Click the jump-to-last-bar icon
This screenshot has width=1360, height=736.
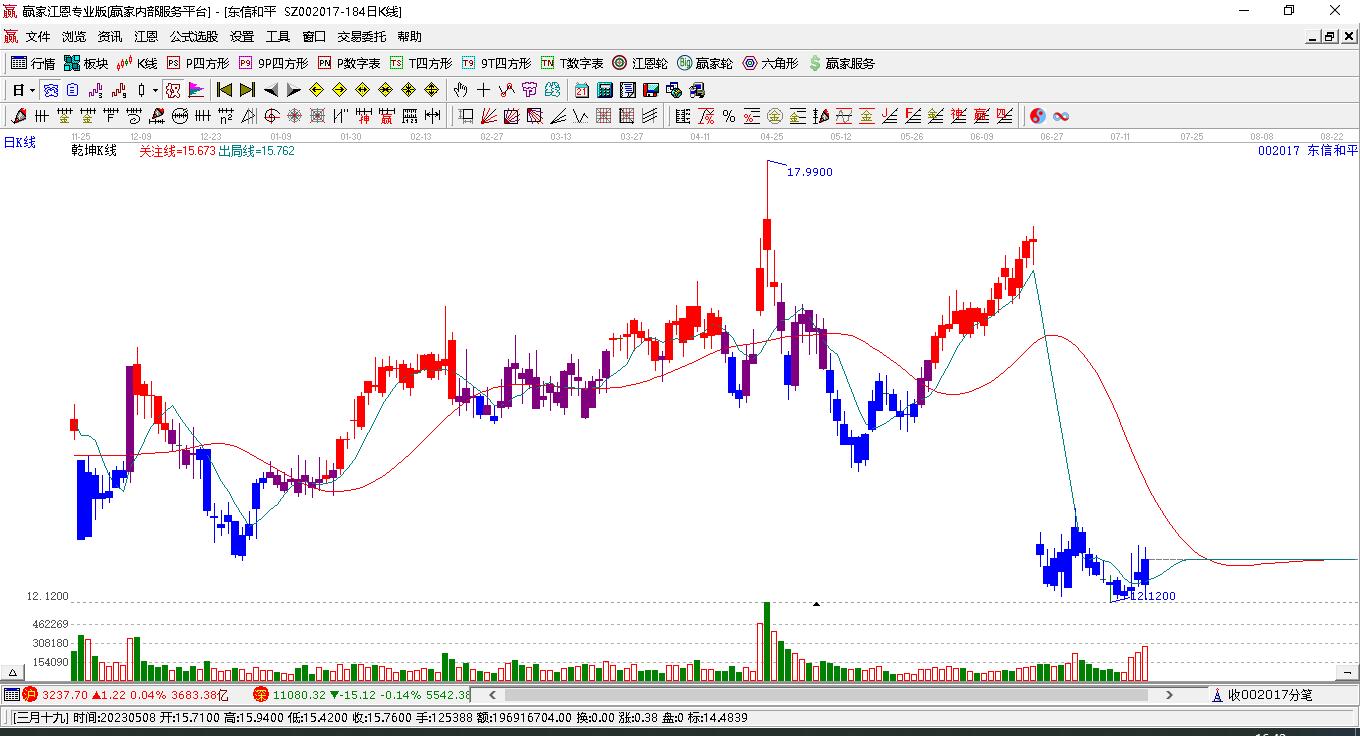pyautogui.click(x=247, y=90)
